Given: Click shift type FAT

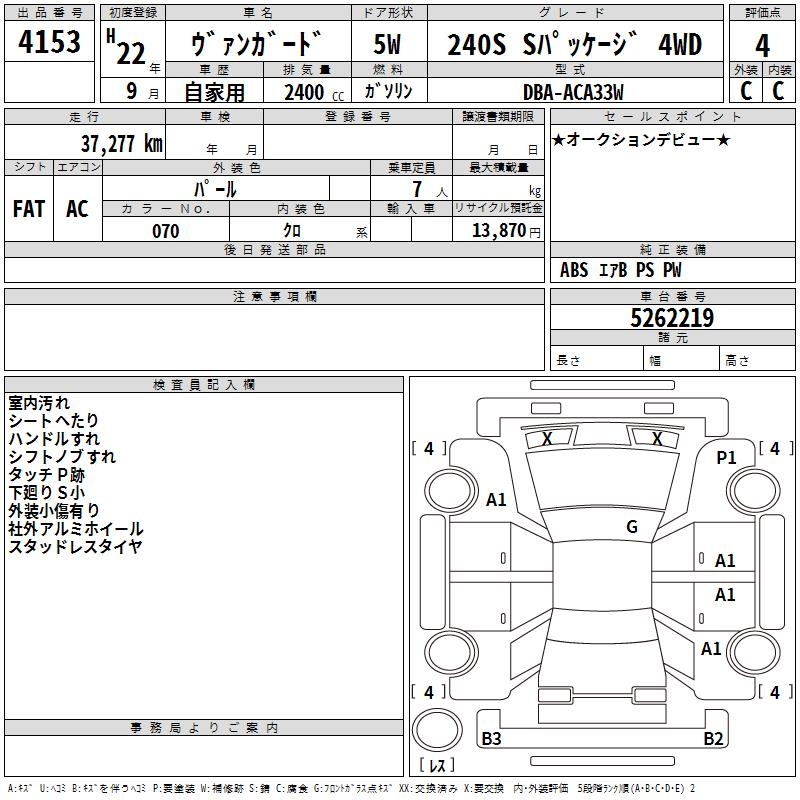Looking at the screenshot, I should click(x=29, y=209).
